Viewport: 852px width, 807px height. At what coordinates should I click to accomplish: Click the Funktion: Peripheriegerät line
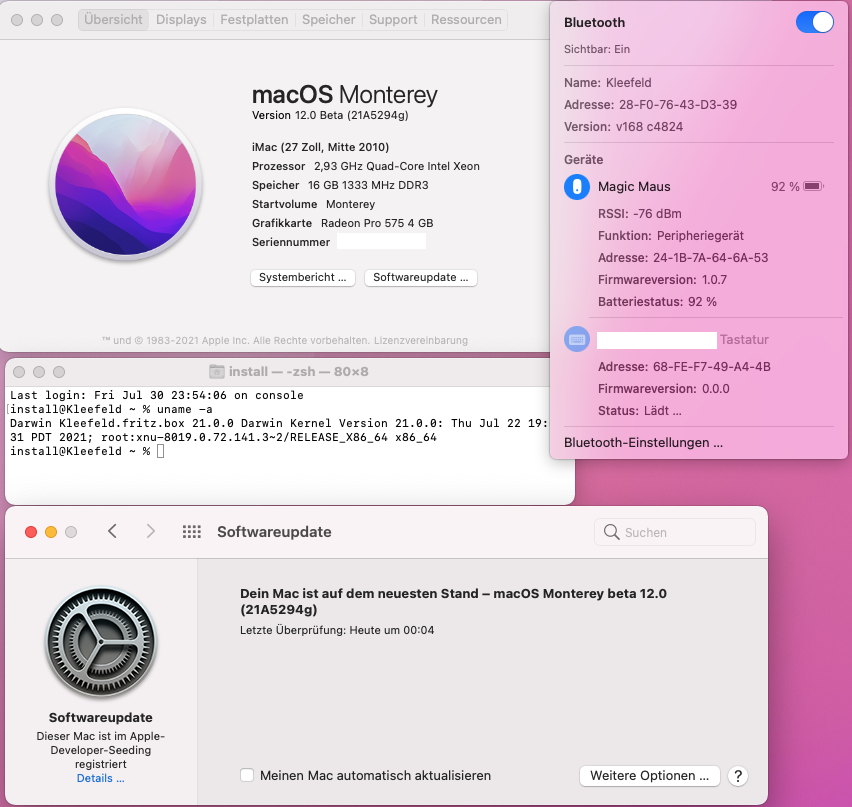pos(671,235)
